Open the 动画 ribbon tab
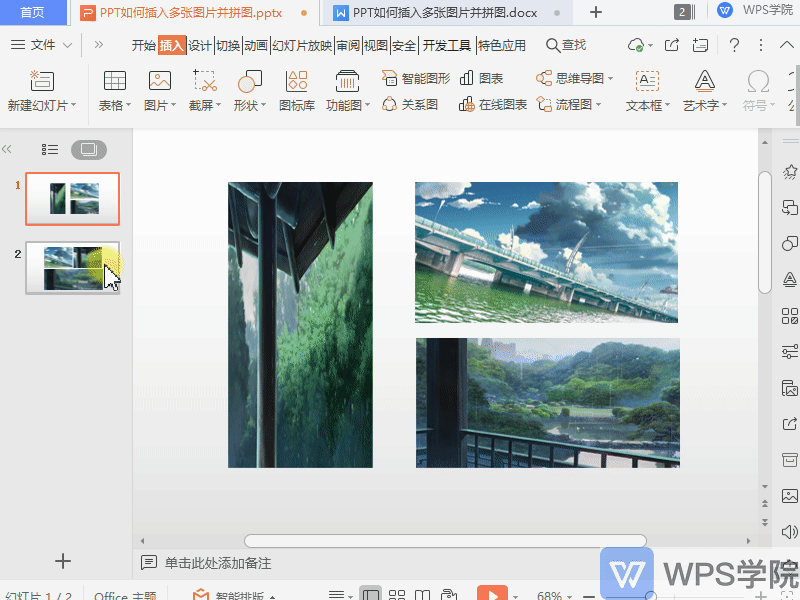800x600 pixels. 256,45
